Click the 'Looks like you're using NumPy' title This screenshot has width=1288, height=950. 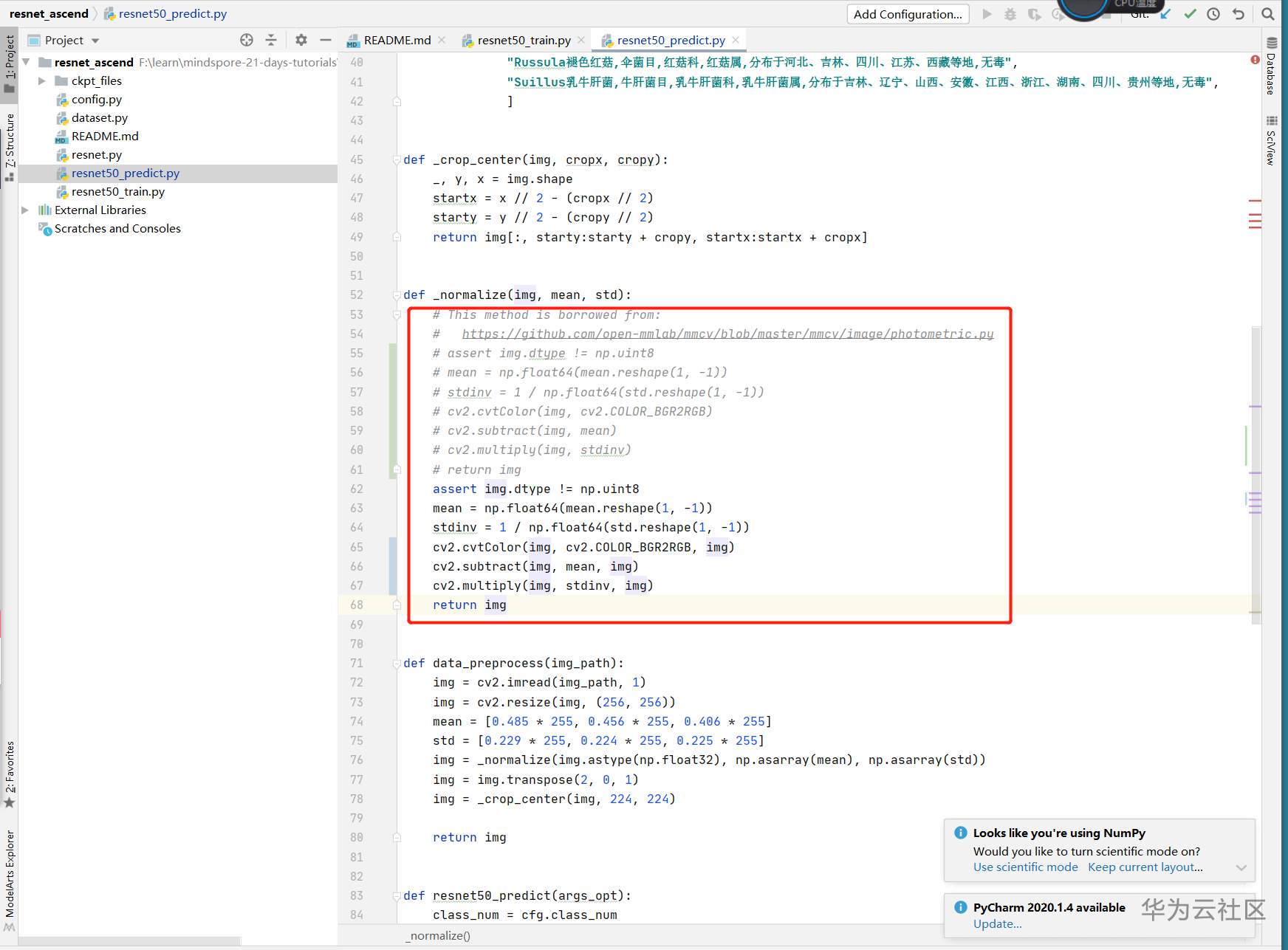[x=1059, y=833]
